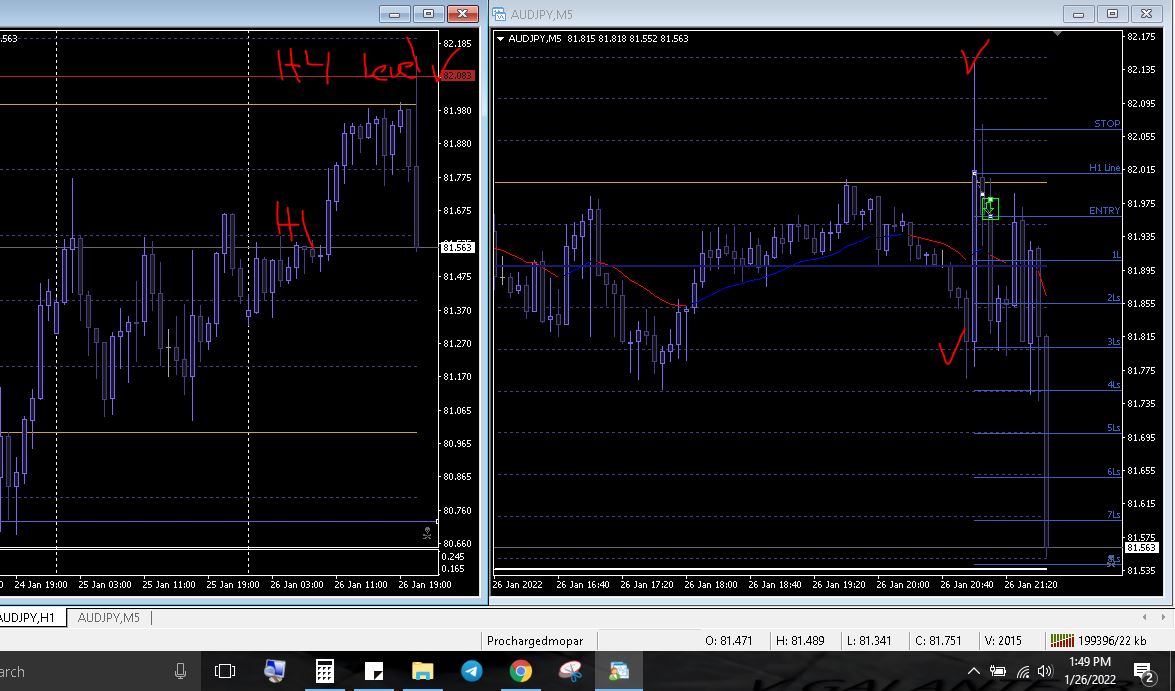Open the M5 chart dropdown triangle near symbol
The image size is (1175, 691).
click(501, 39)
